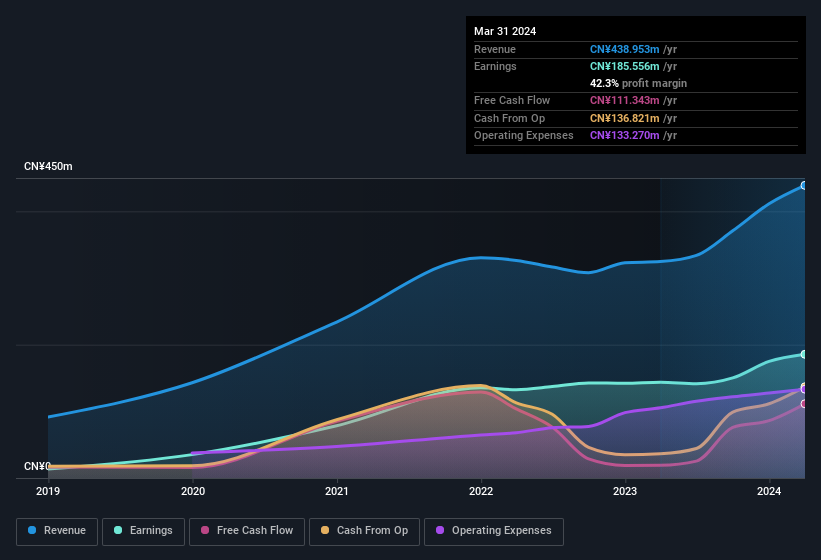Viewport: 821px width, 560px height.
Task: Select the Earnings line end-point marker
Action: 804,354
